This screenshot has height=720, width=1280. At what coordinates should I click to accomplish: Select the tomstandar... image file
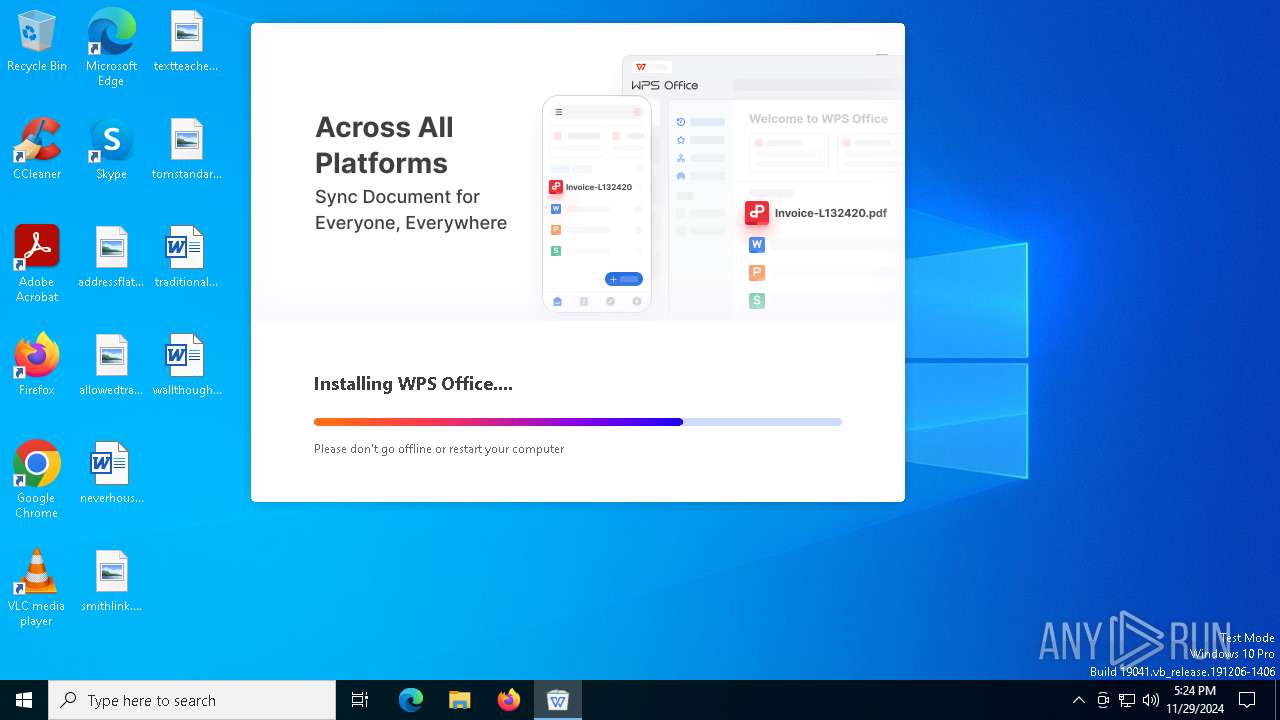pyautogui.click(x=186, y=149)
